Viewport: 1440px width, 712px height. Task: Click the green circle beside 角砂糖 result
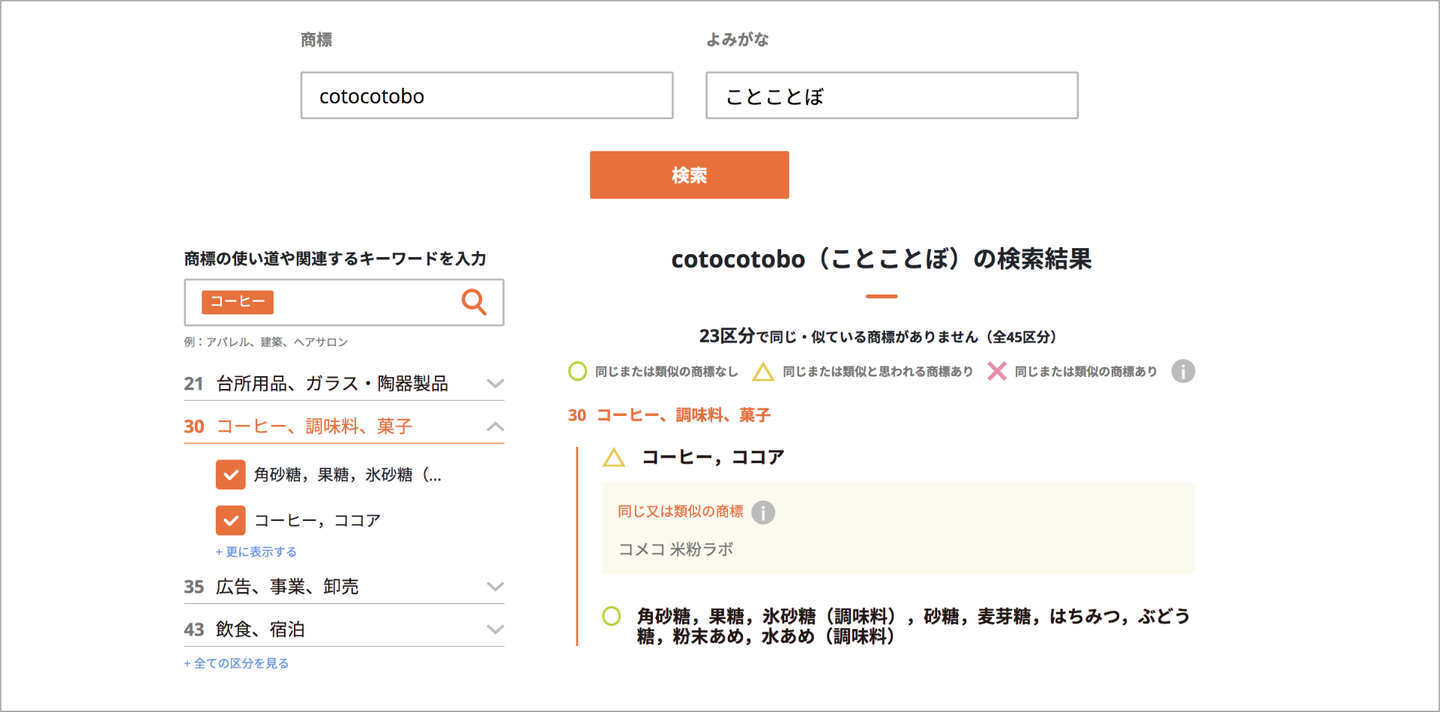[x=612, y=616]
